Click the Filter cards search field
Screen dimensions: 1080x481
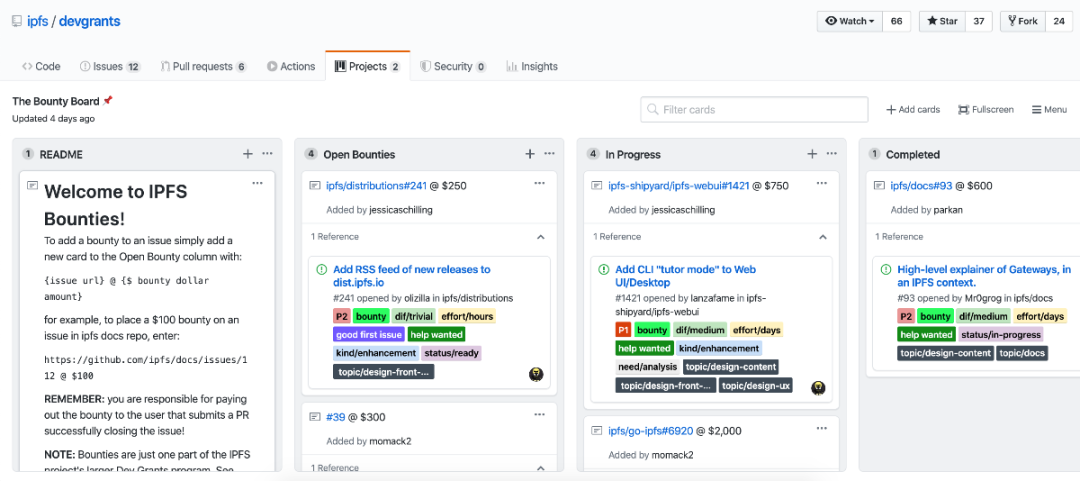coord(754,110)
